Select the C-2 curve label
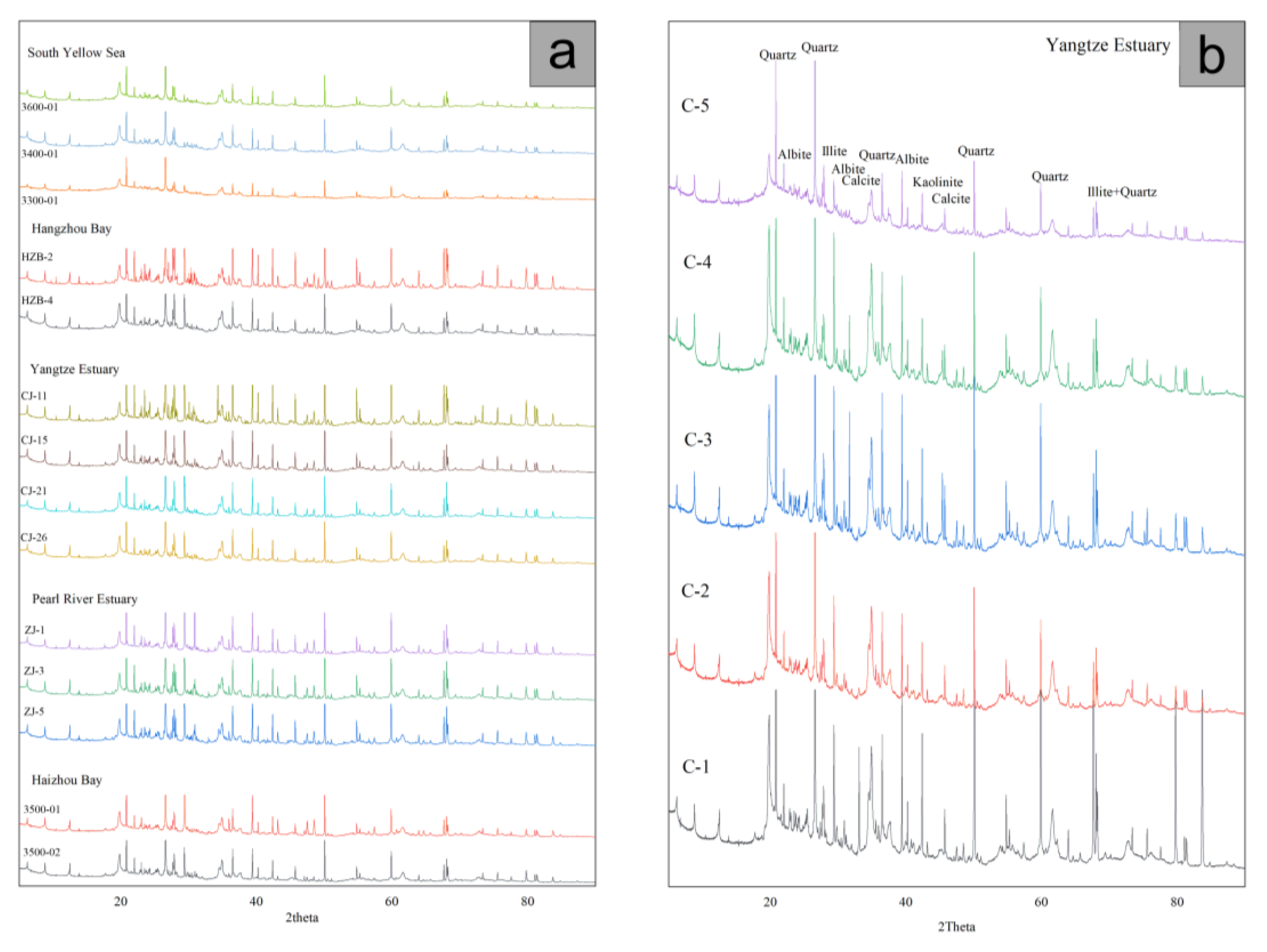This screenshot has height=952, width=1267. [x=695, y=591]
